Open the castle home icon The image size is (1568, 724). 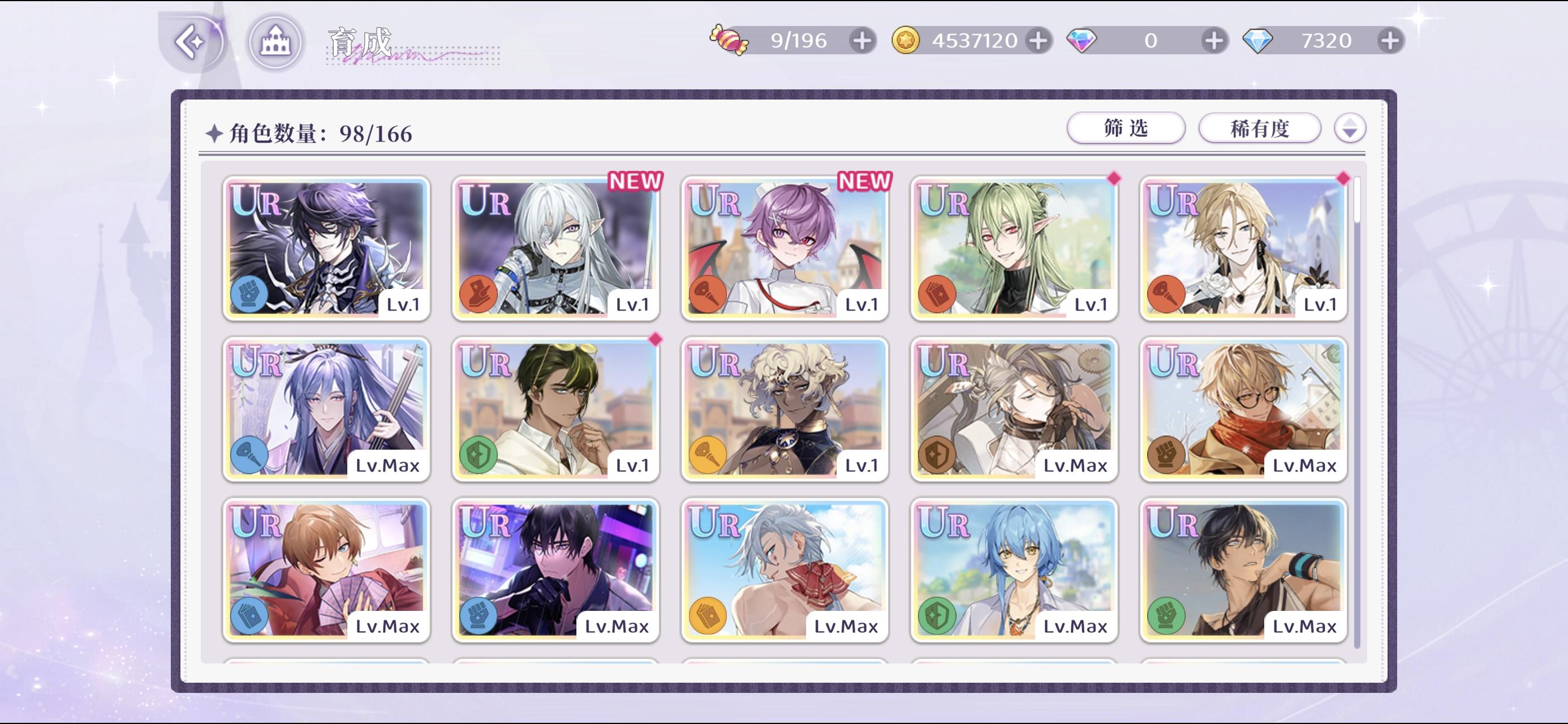click(x=275, y=42)
